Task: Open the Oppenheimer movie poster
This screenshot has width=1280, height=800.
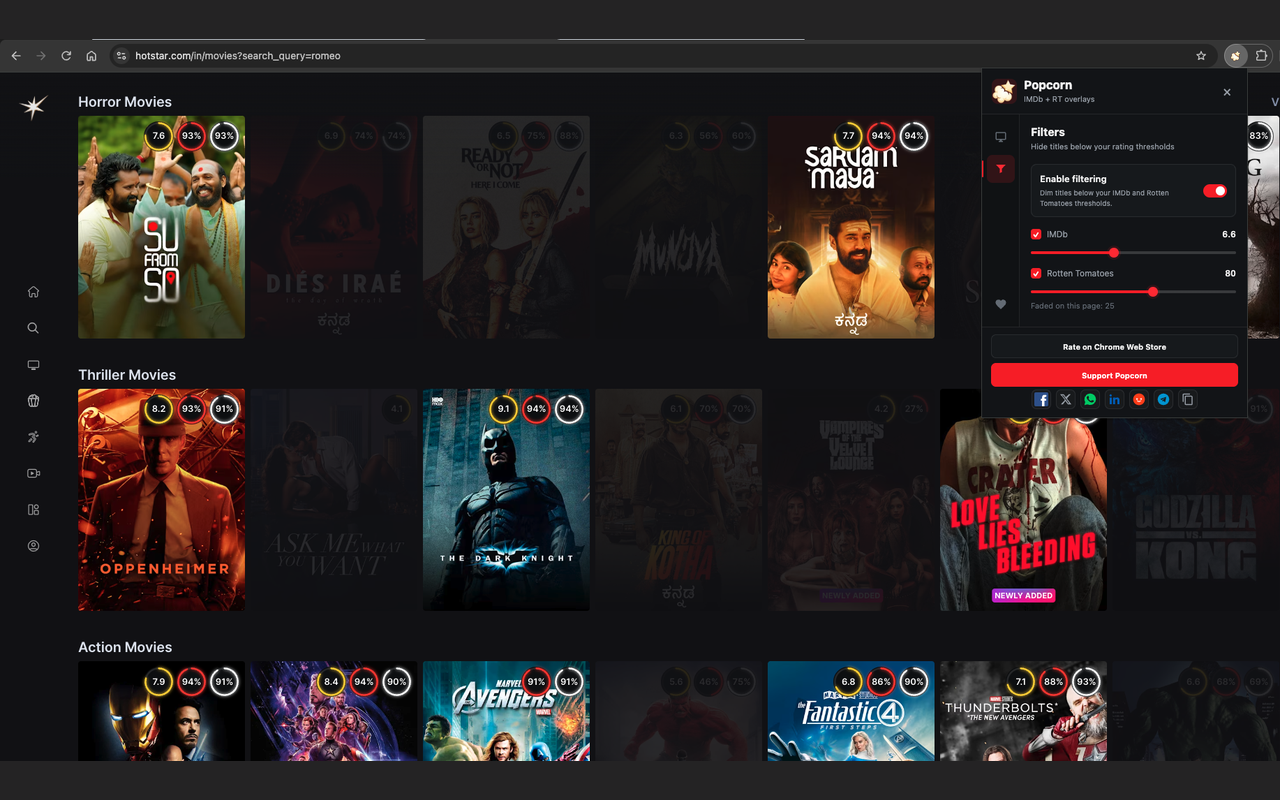Action: 161,500
